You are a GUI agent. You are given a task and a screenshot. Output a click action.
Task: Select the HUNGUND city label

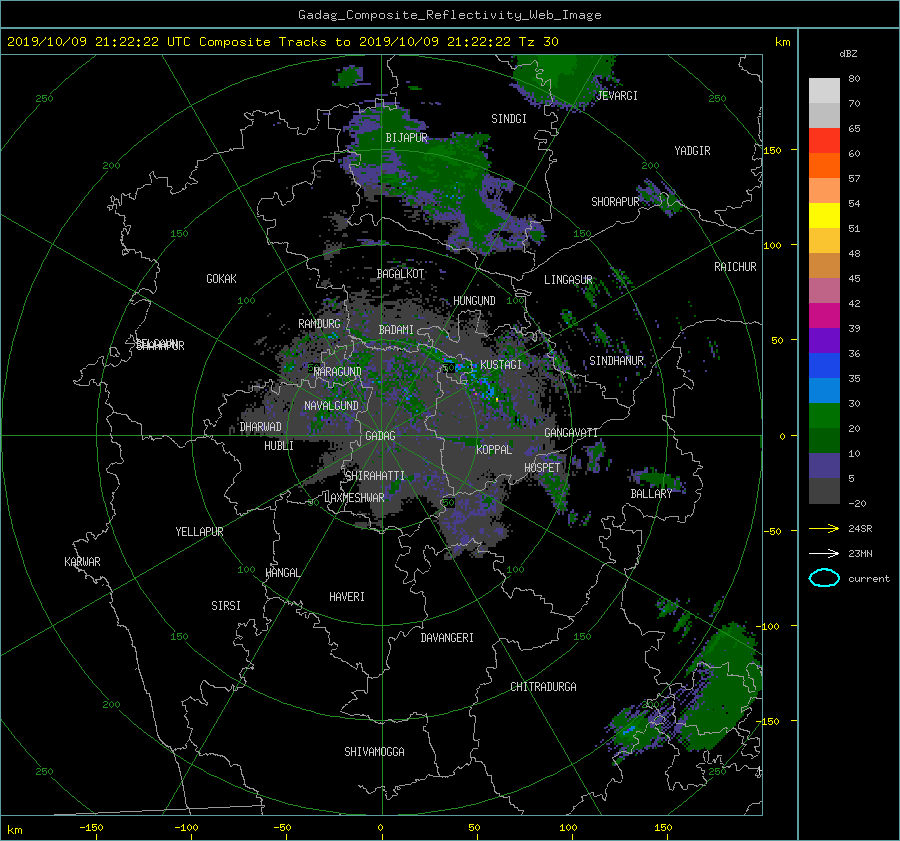[x=474, y=301]
